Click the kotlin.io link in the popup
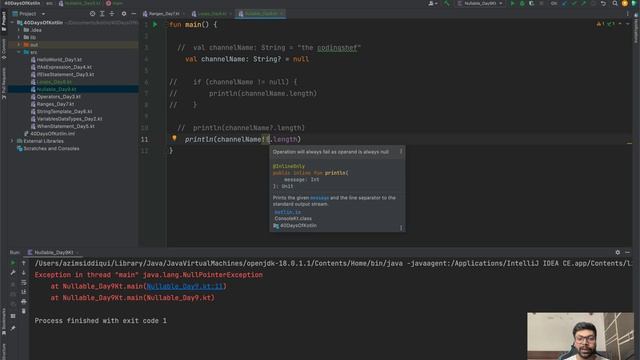 [x=287, y=212]
